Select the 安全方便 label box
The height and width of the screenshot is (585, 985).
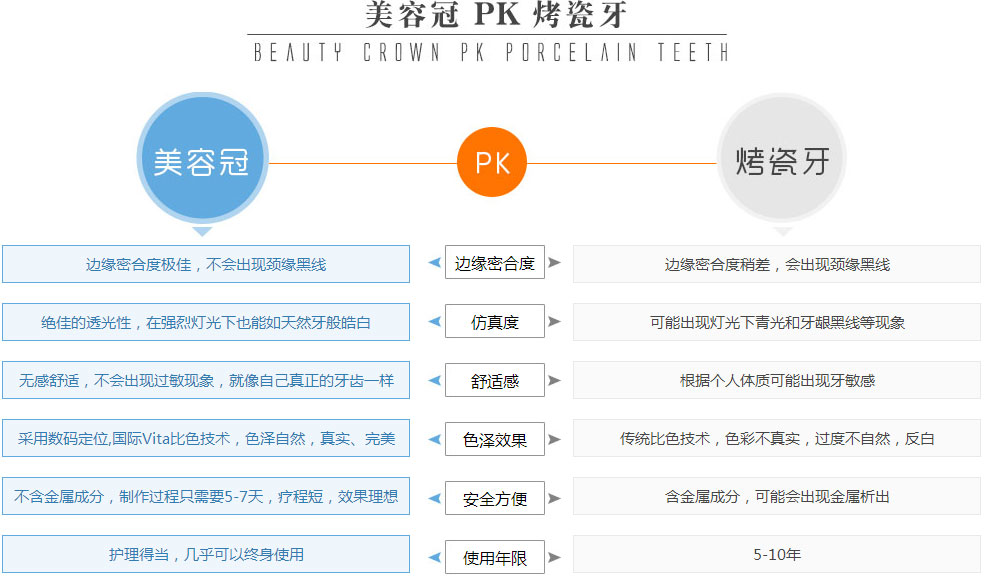click(x=494, y=497)
